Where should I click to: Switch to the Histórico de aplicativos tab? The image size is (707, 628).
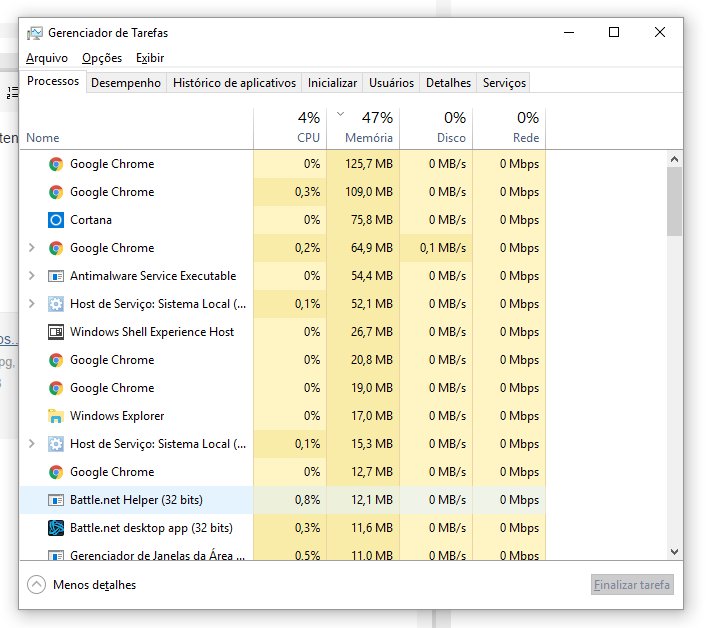[234, 83]
